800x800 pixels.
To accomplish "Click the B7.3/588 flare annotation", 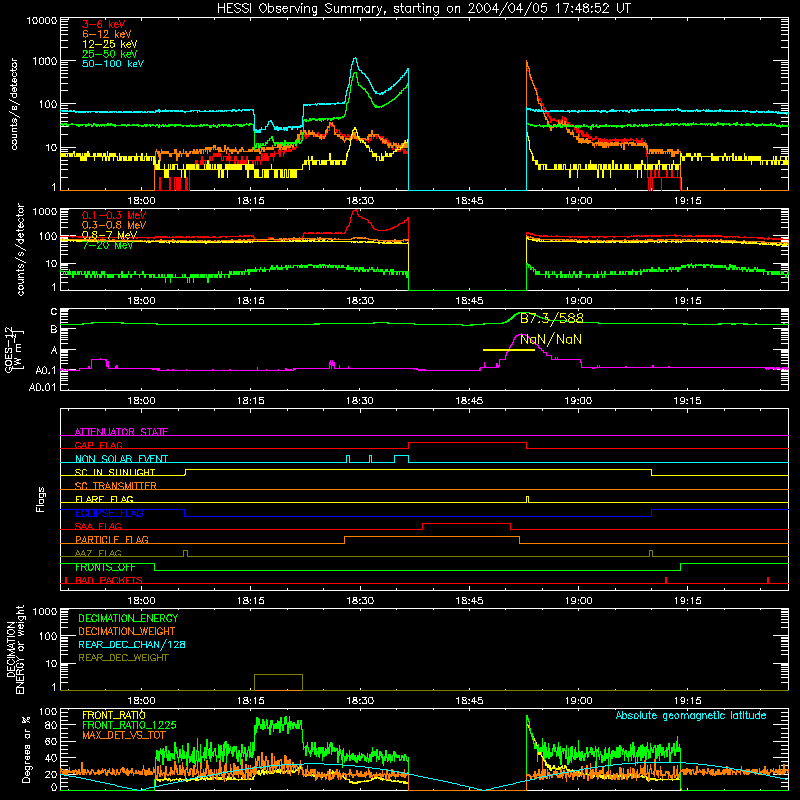I will tap(552, 318).
